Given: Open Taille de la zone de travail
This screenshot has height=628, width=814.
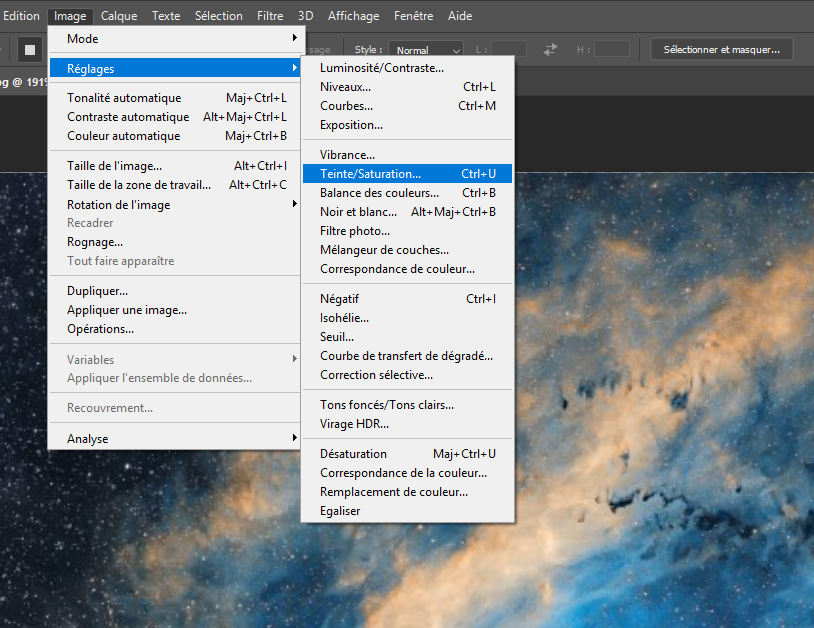Looking at the screenshot, I should coord(175,185).
